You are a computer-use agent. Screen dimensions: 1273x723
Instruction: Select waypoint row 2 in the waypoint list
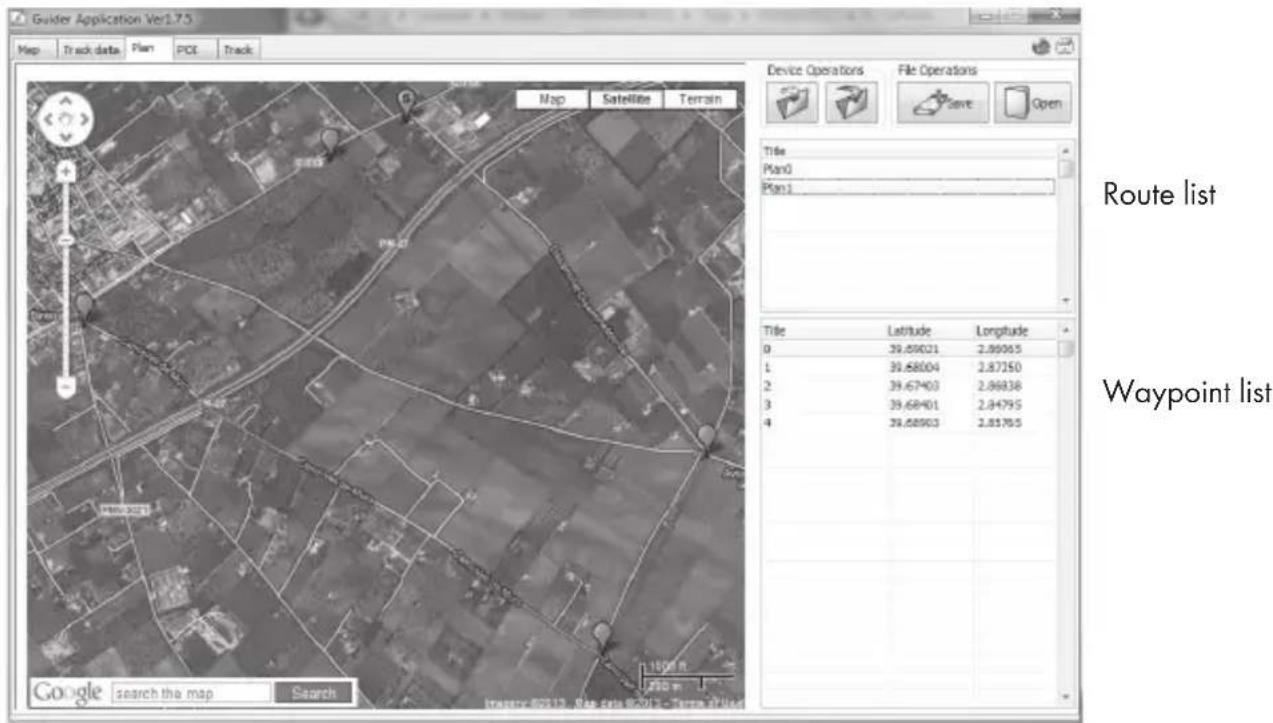tap(908, 386)
